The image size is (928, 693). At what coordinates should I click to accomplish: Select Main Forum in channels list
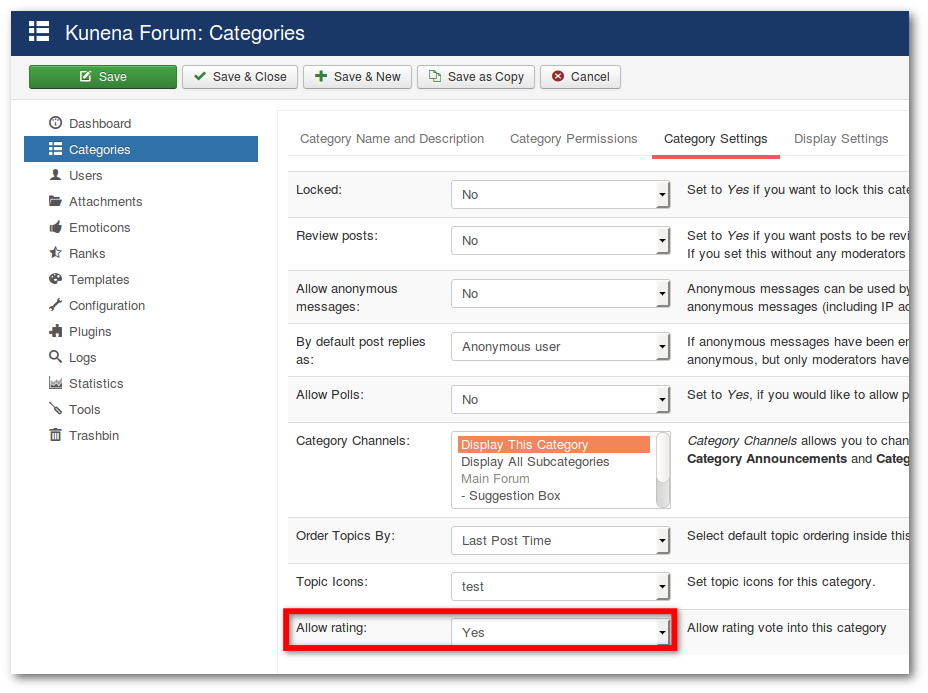553,479
